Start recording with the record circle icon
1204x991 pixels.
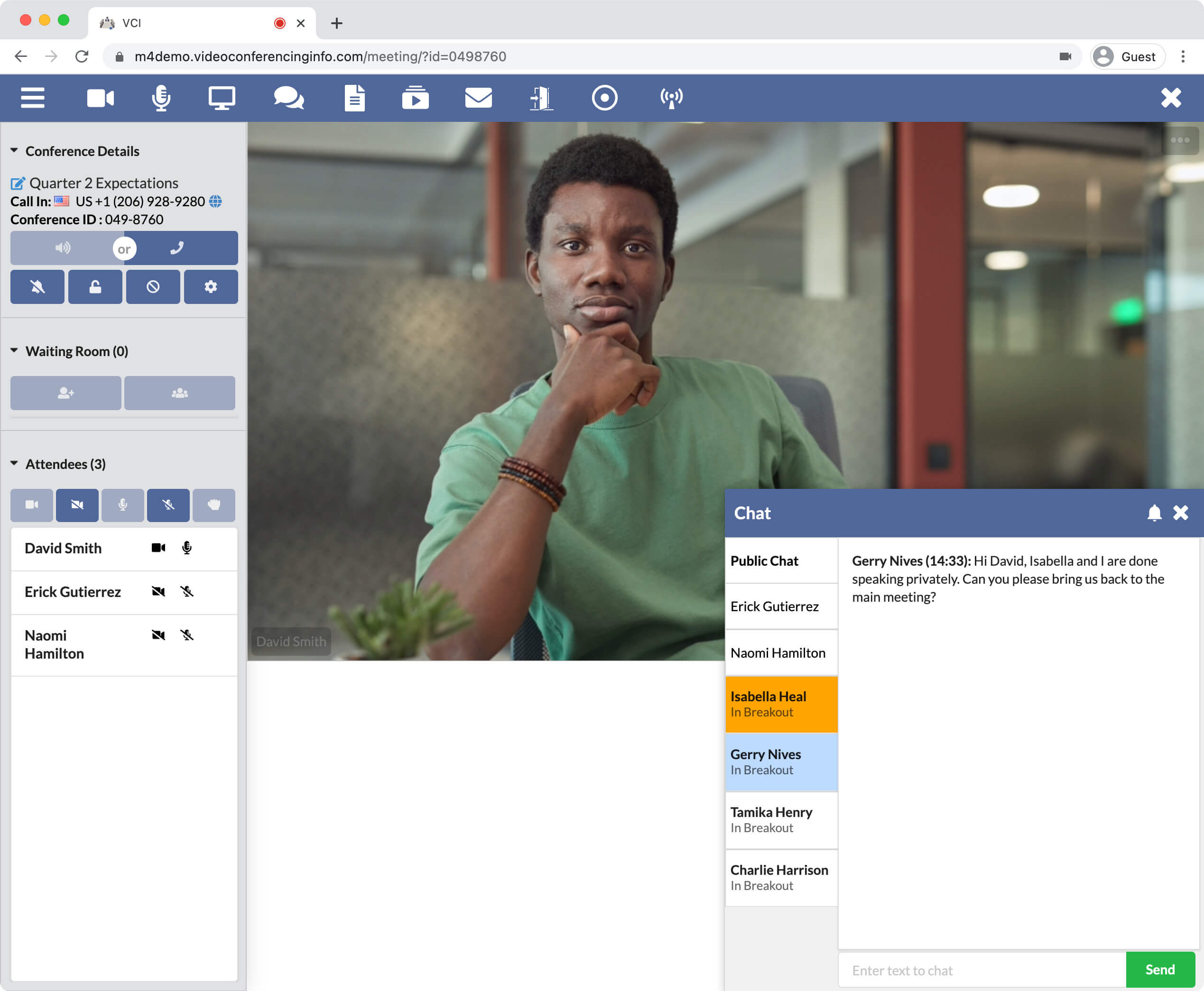604,98
